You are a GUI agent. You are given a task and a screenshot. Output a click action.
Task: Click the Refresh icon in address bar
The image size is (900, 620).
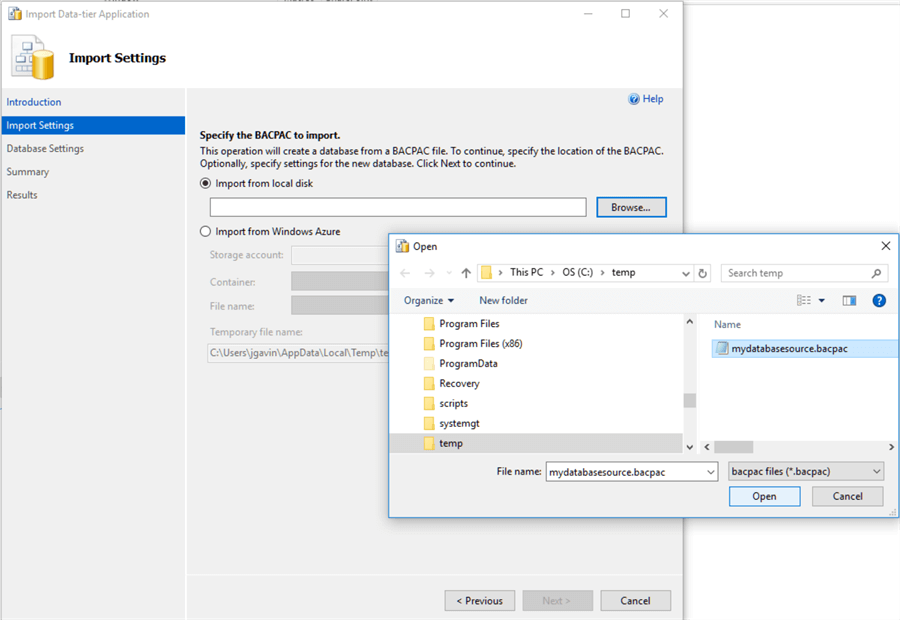[x=703, y=273]
